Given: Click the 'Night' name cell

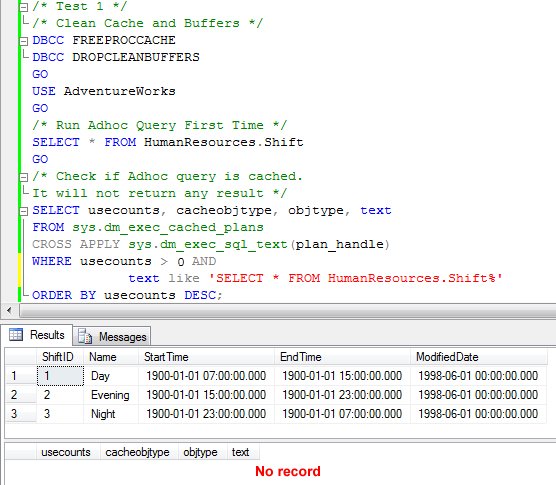Looking at the screenshot, I should [x=111, y=413].
